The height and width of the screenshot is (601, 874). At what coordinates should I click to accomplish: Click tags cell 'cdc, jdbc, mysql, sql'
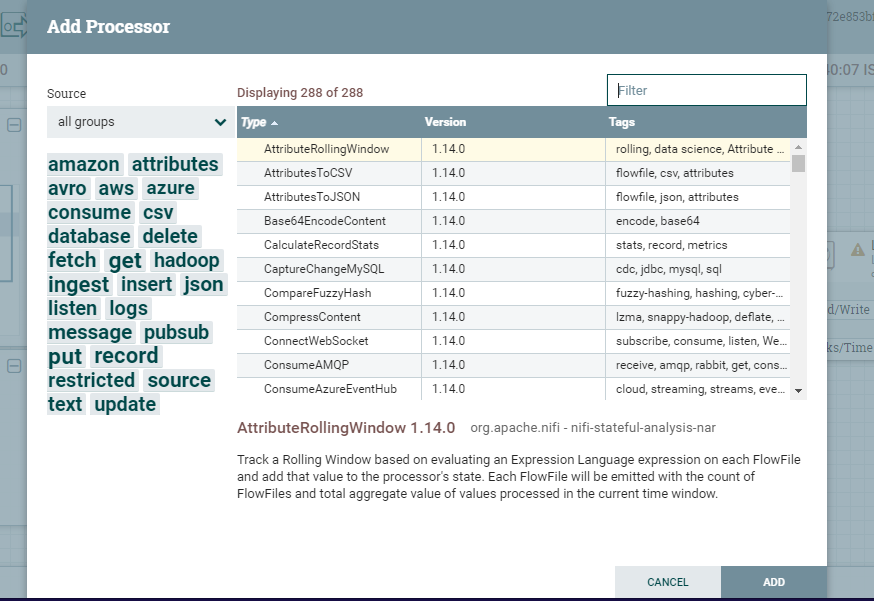pyautogui.click(x=698, y=269)
